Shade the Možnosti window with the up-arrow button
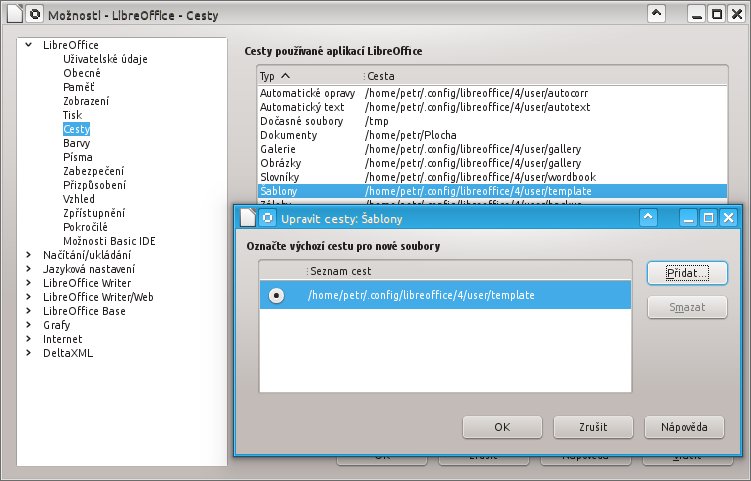This screenshot has height=481, width=751. pos(656,14)
